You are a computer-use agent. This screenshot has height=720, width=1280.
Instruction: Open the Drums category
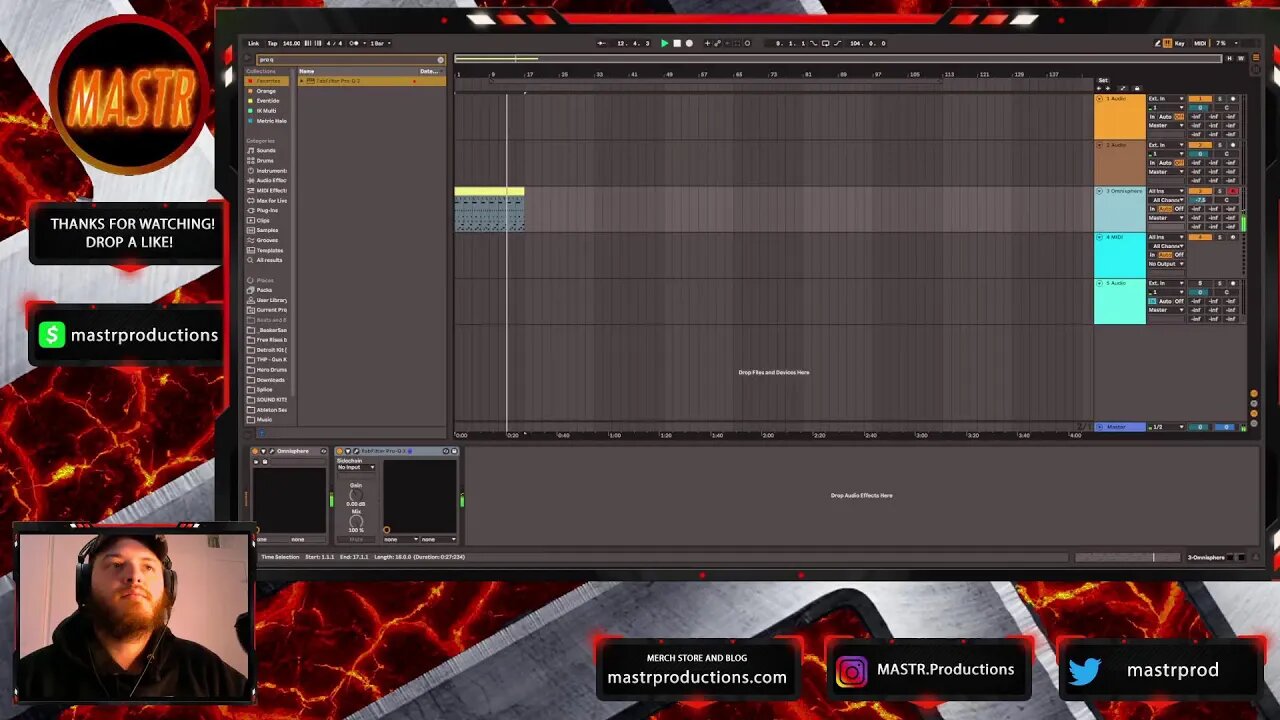click(x=265, y=160)
